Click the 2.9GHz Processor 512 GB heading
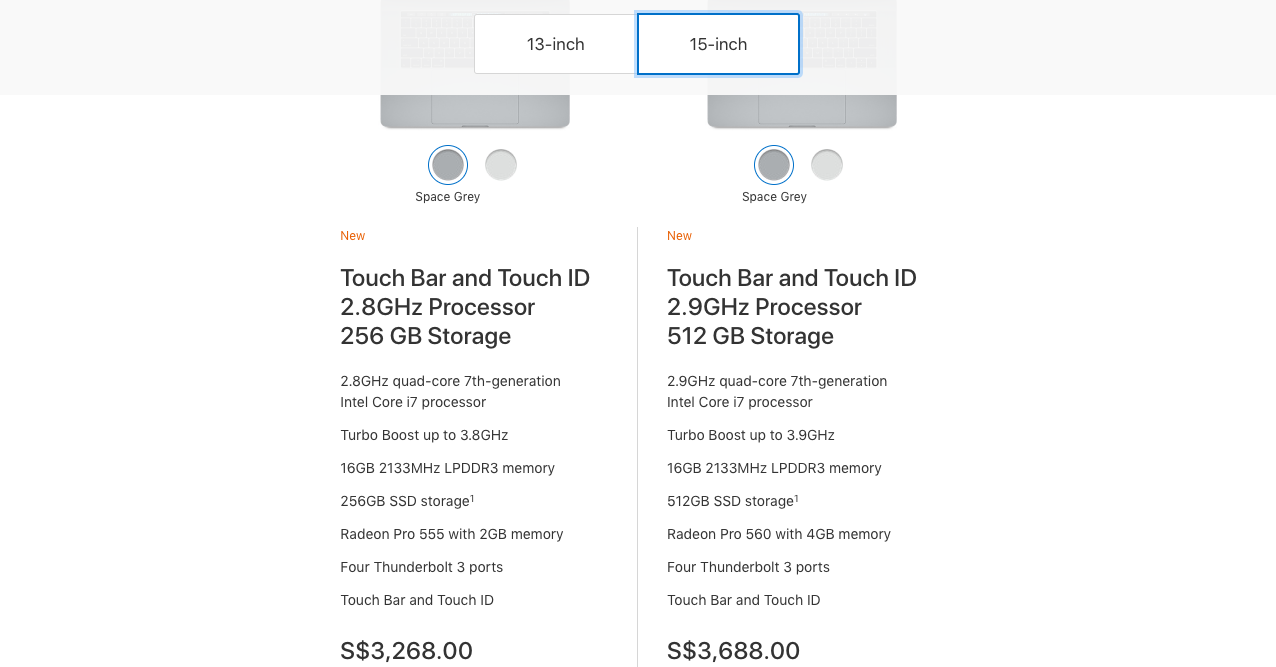This screenshot has width=1276, height=667. pos(792,307)
